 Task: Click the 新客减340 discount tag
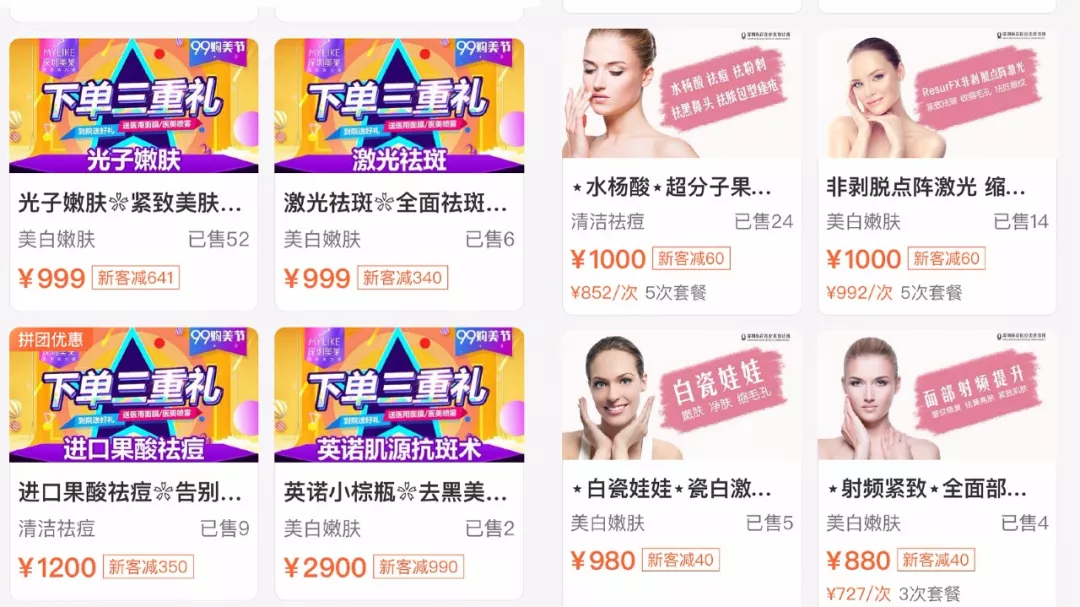pos(402,278)
